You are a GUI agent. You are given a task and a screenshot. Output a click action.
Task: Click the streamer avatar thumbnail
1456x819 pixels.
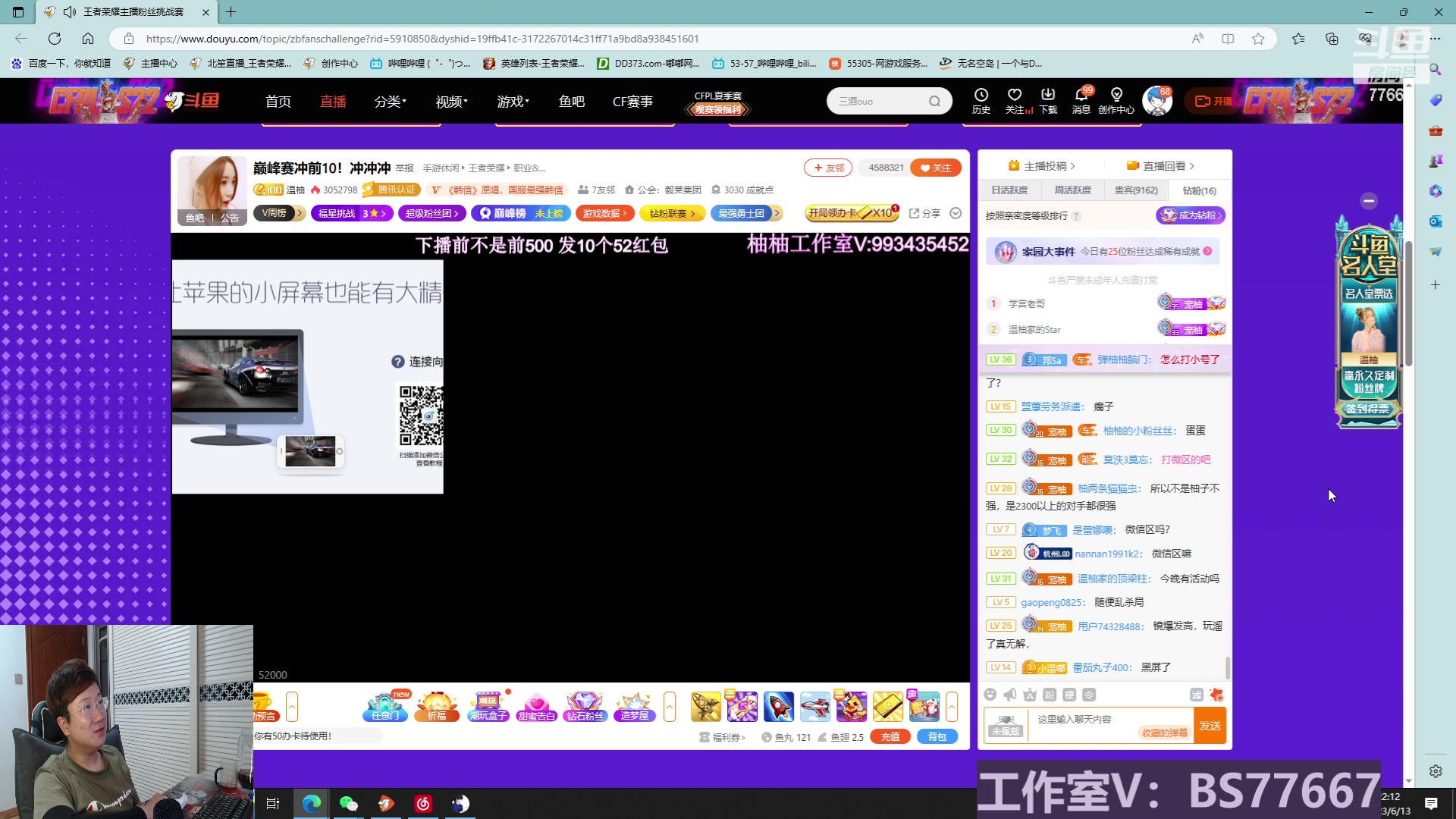click(212, 190)
